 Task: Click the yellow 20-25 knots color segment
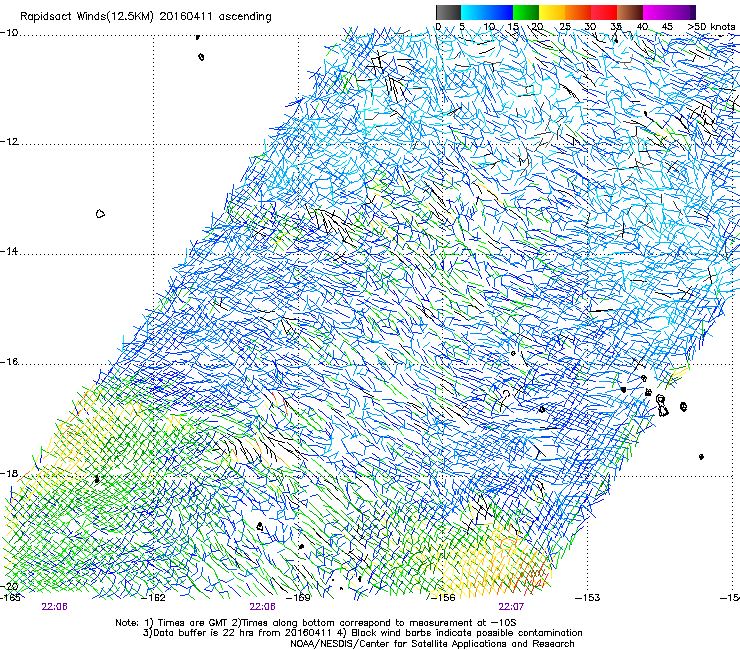pos(552,12)
